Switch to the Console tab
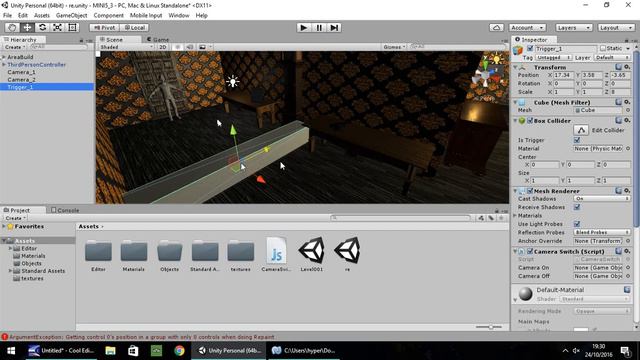The image size is (640, 360). coord(65,210)
